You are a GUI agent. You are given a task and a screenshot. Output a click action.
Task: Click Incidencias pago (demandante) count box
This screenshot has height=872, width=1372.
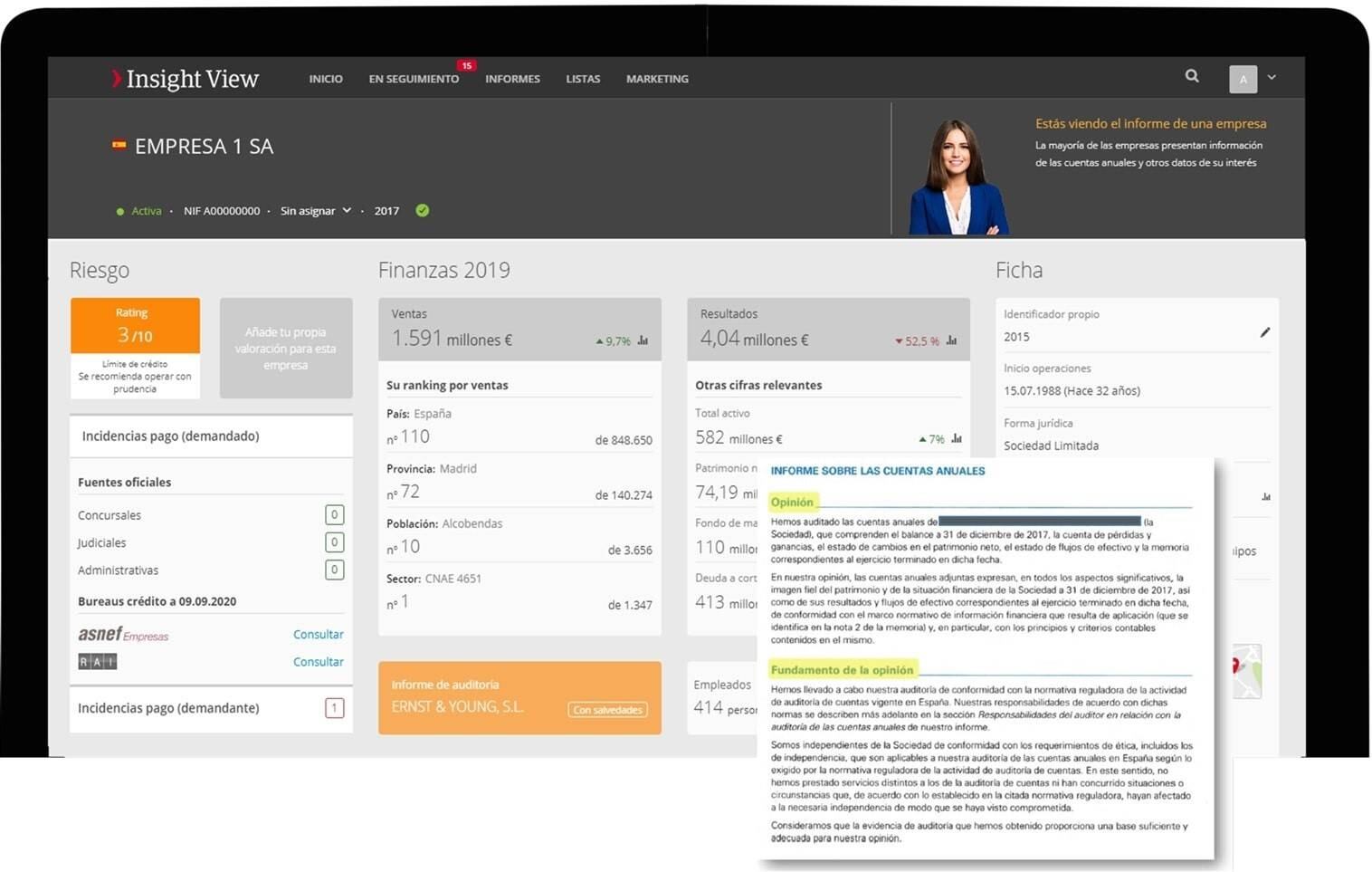(334, 708)
